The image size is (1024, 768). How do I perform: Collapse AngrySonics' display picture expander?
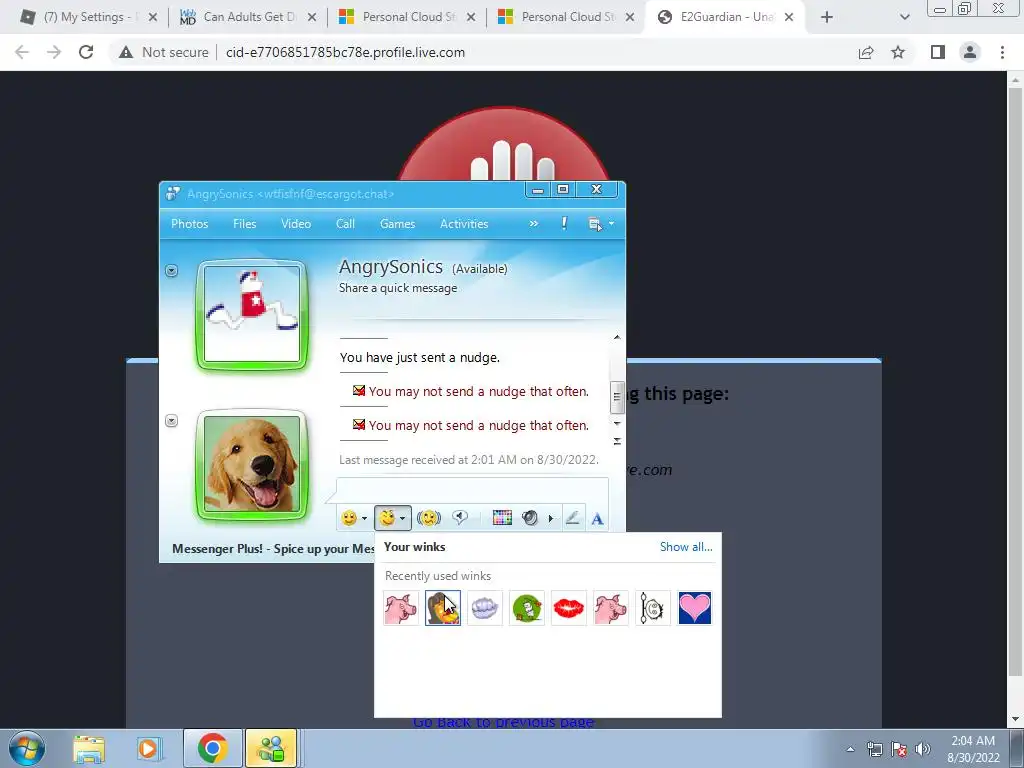click(x=172, y=270)
